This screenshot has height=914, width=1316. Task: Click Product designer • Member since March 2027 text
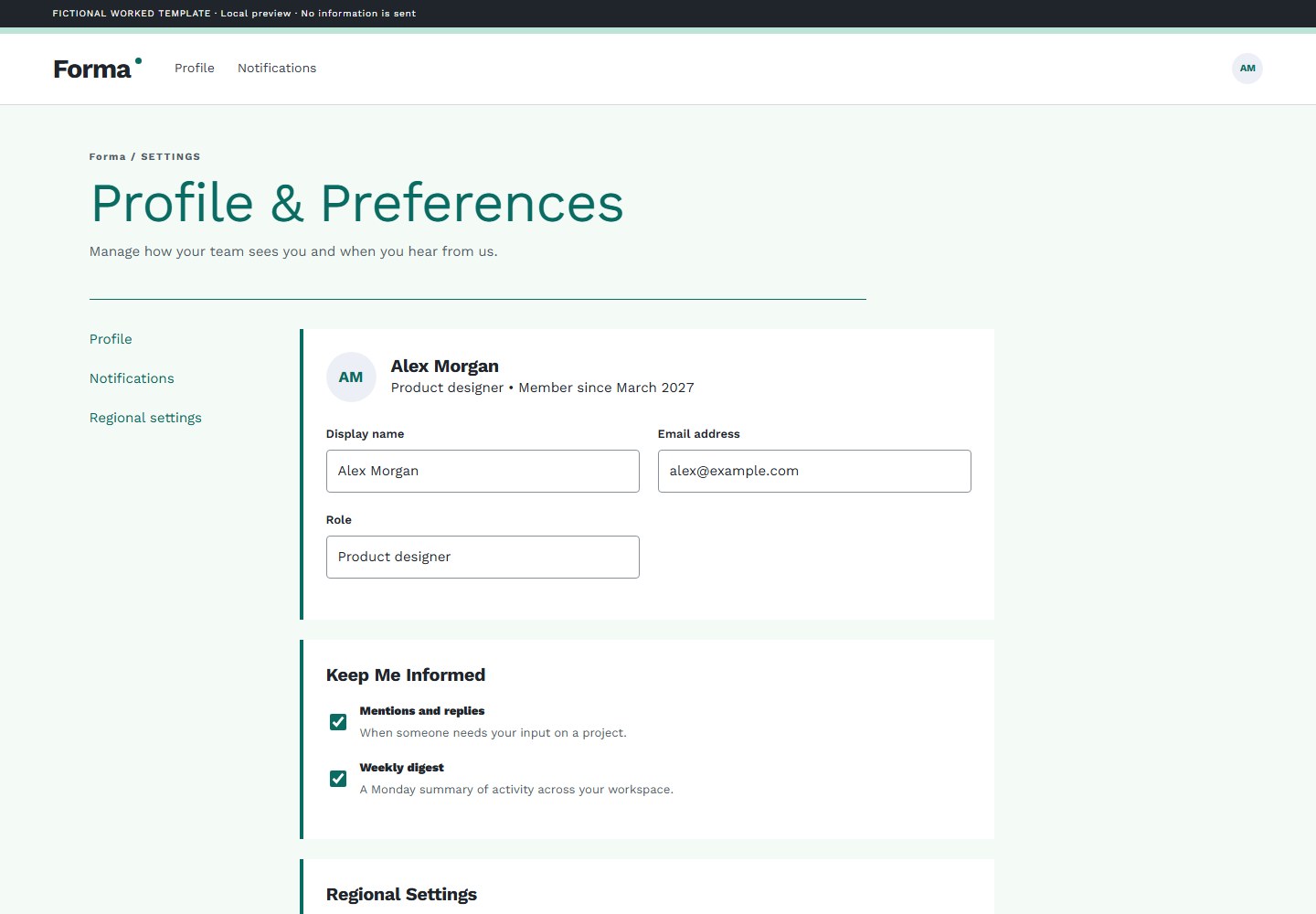pyautogui.click(x=543, y=388)
